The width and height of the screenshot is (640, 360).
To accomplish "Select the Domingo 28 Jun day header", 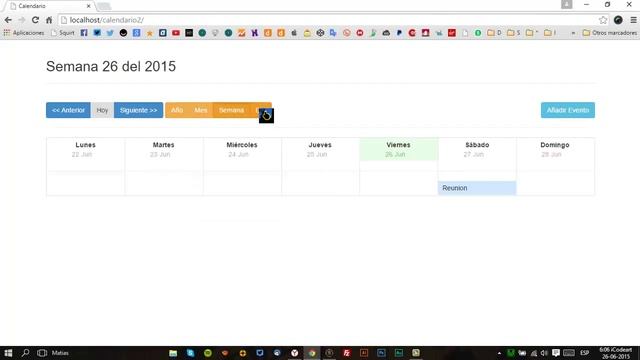I will click(x=555, y=149).
